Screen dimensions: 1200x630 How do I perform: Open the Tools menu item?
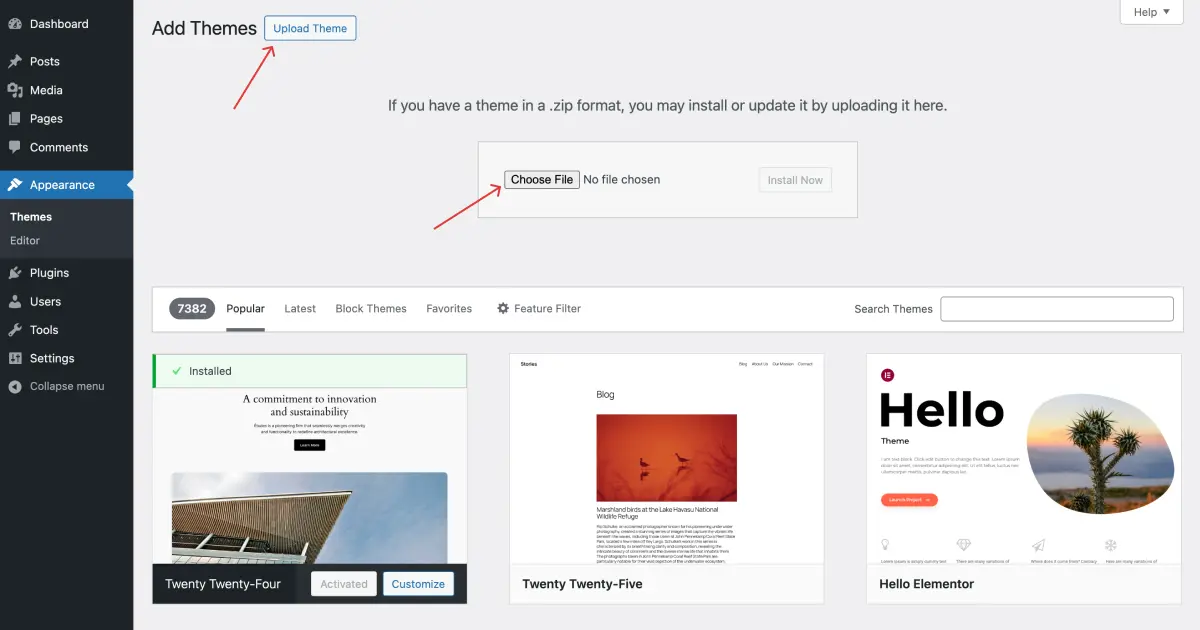tap(66, 330)
